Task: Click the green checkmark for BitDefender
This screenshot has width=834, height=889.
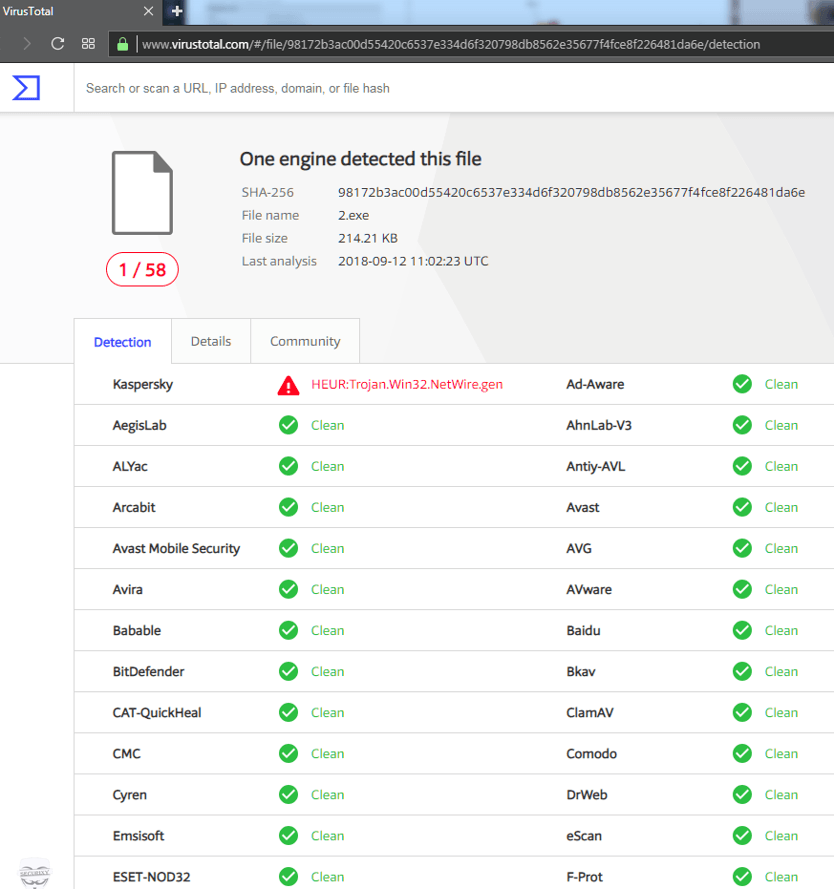Action: tap(289, 671)
